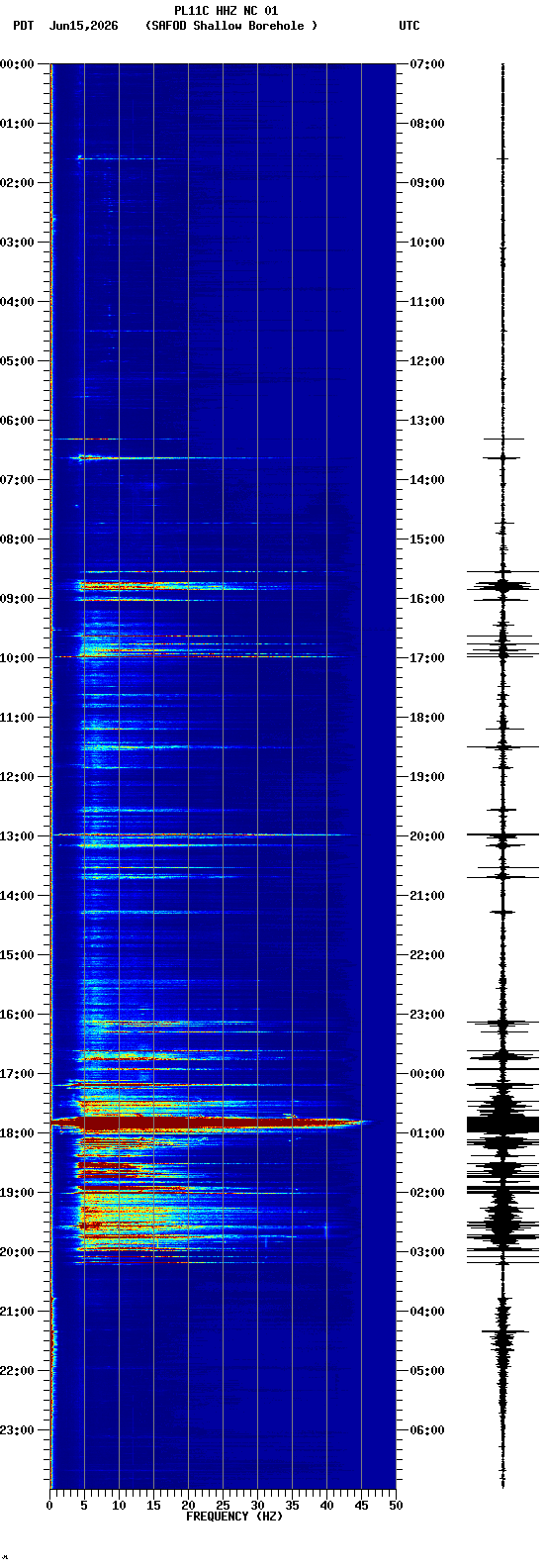Click the large waveform burst near 01:00 UTC
Screen dimensions: 546x1568
tap(502, 1125)
